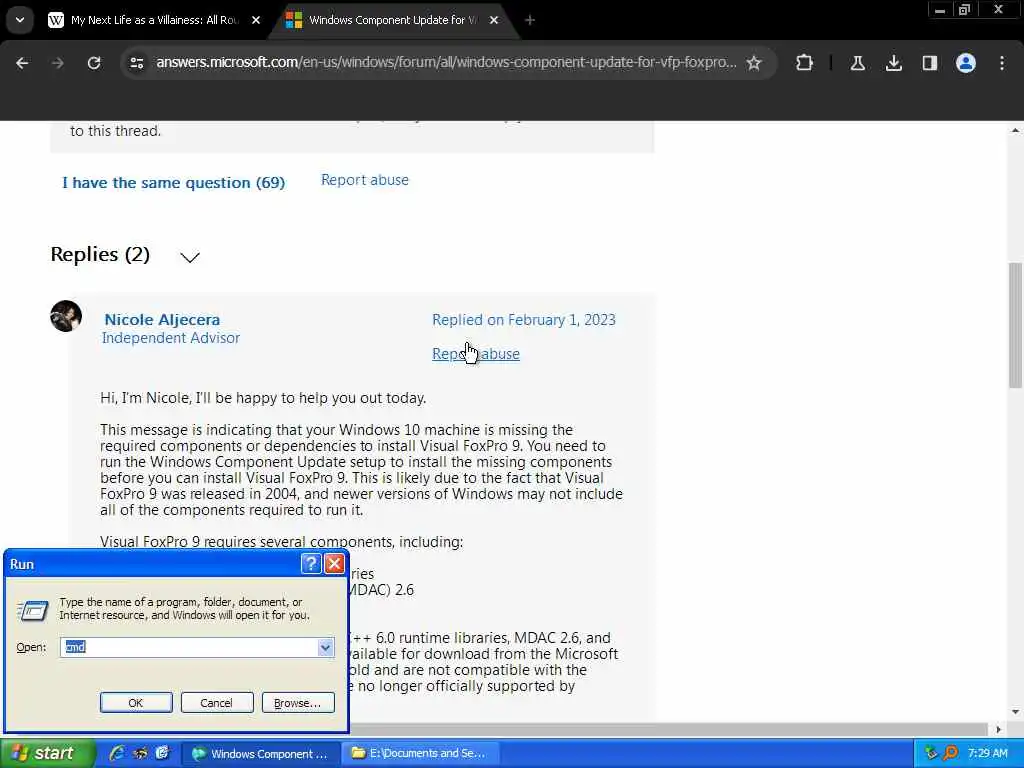Open Chrome Labs flask icon

point(857,63)
